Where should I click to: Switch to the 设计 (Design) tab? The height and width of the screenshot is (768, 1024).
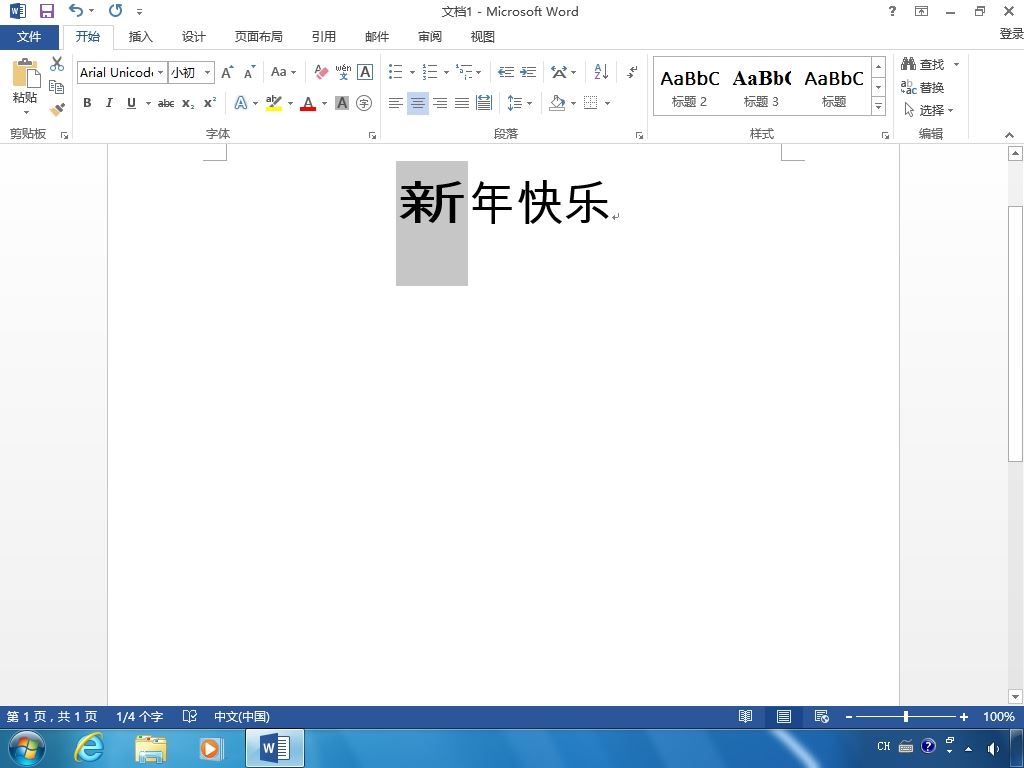tap(193, 37)
